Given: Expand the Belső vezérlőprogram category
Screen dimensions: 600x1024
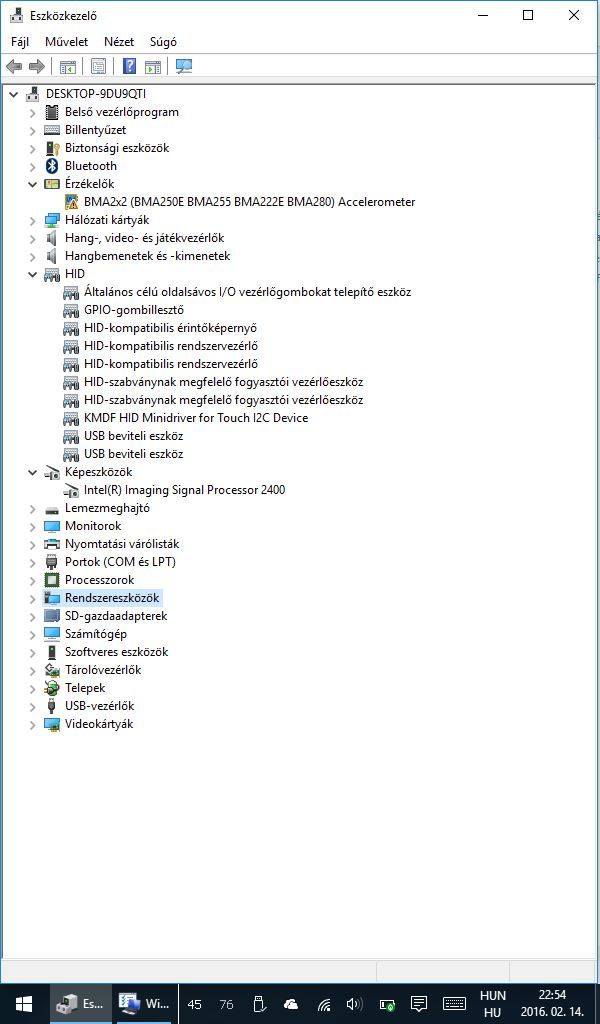Looking at the screenshot, I should [33, 112].
